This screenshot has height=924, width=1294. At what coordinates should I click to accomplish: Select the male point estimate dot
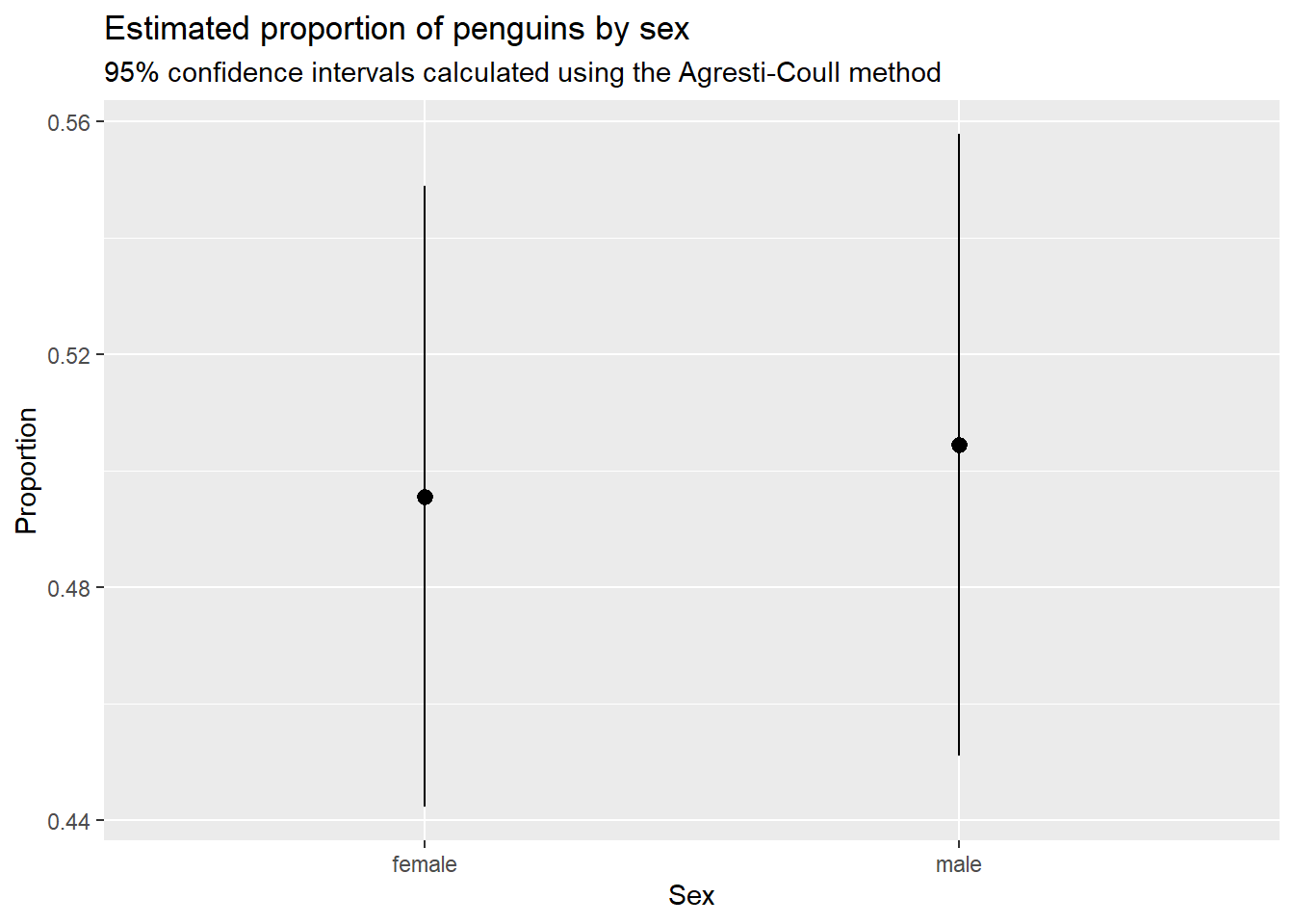[x=959, y=445]
